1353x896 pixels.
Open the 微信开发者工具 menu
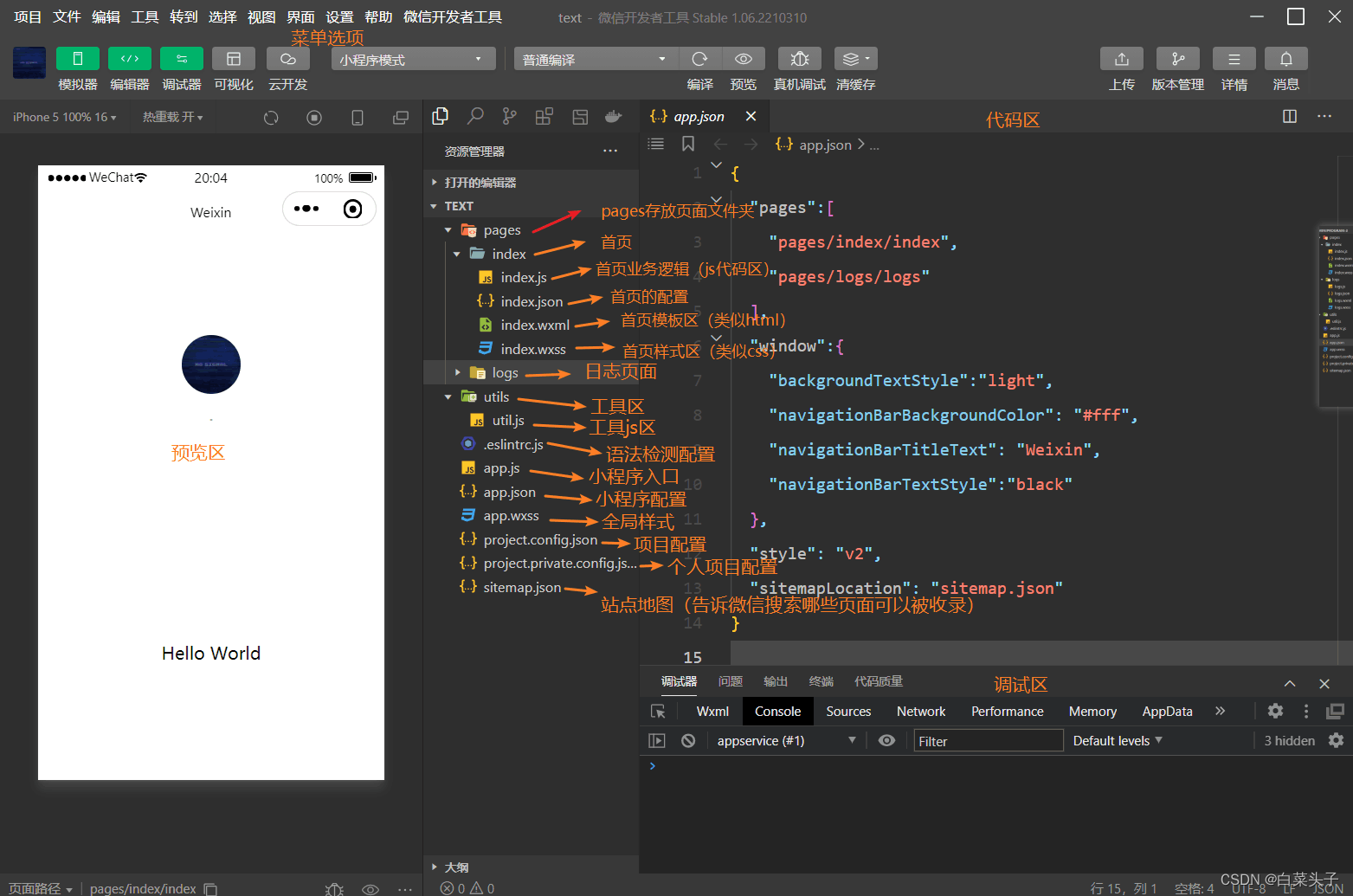pos(453,17)
